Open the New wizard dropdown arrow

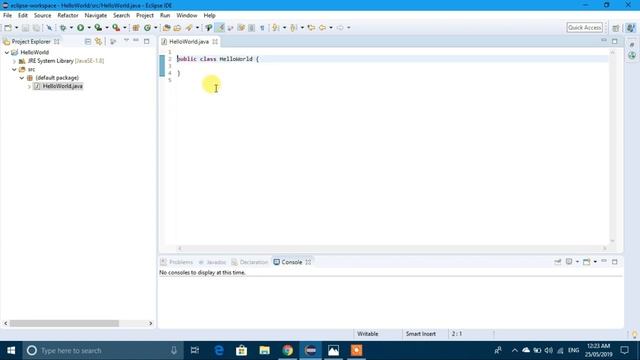click(x=16, y=28)
